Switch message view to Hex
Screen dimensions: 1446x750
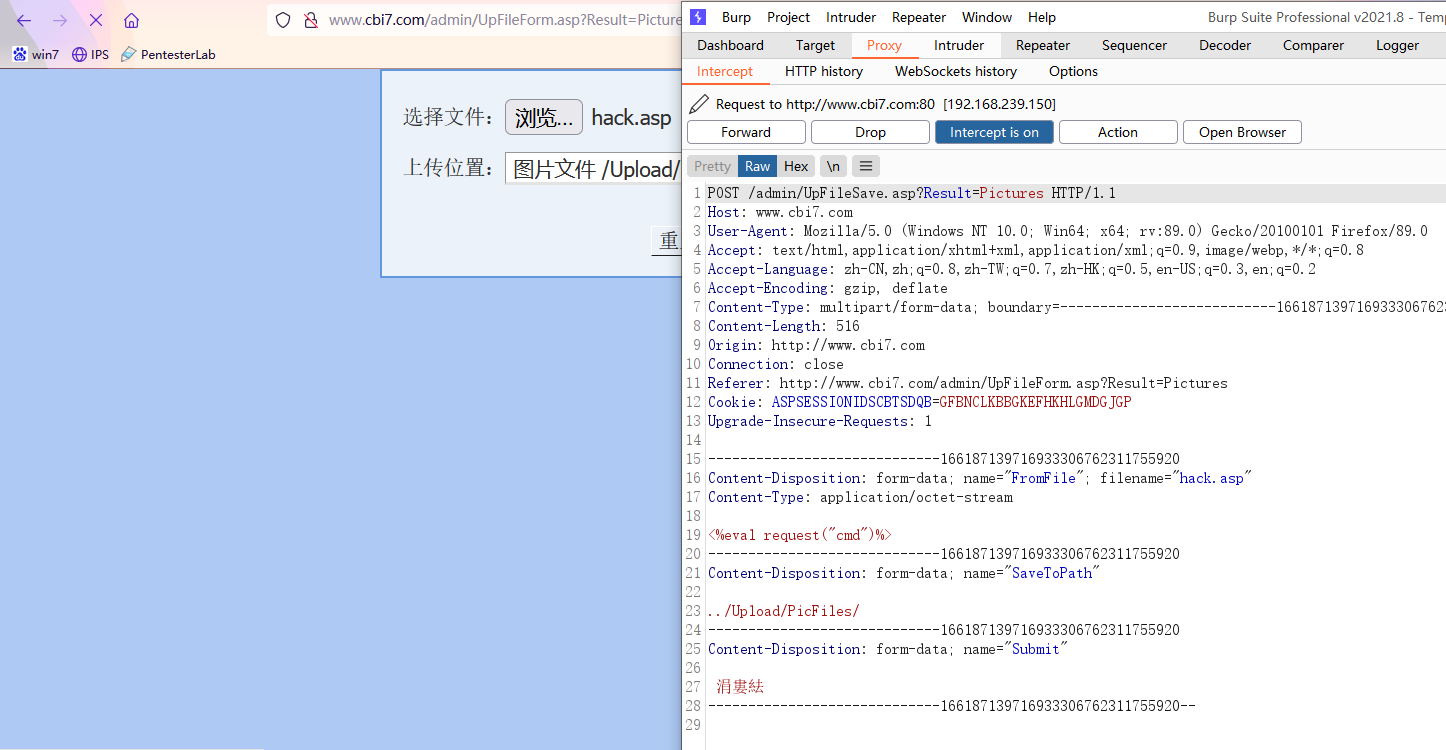pyautogui.click(x=796, y=166)
